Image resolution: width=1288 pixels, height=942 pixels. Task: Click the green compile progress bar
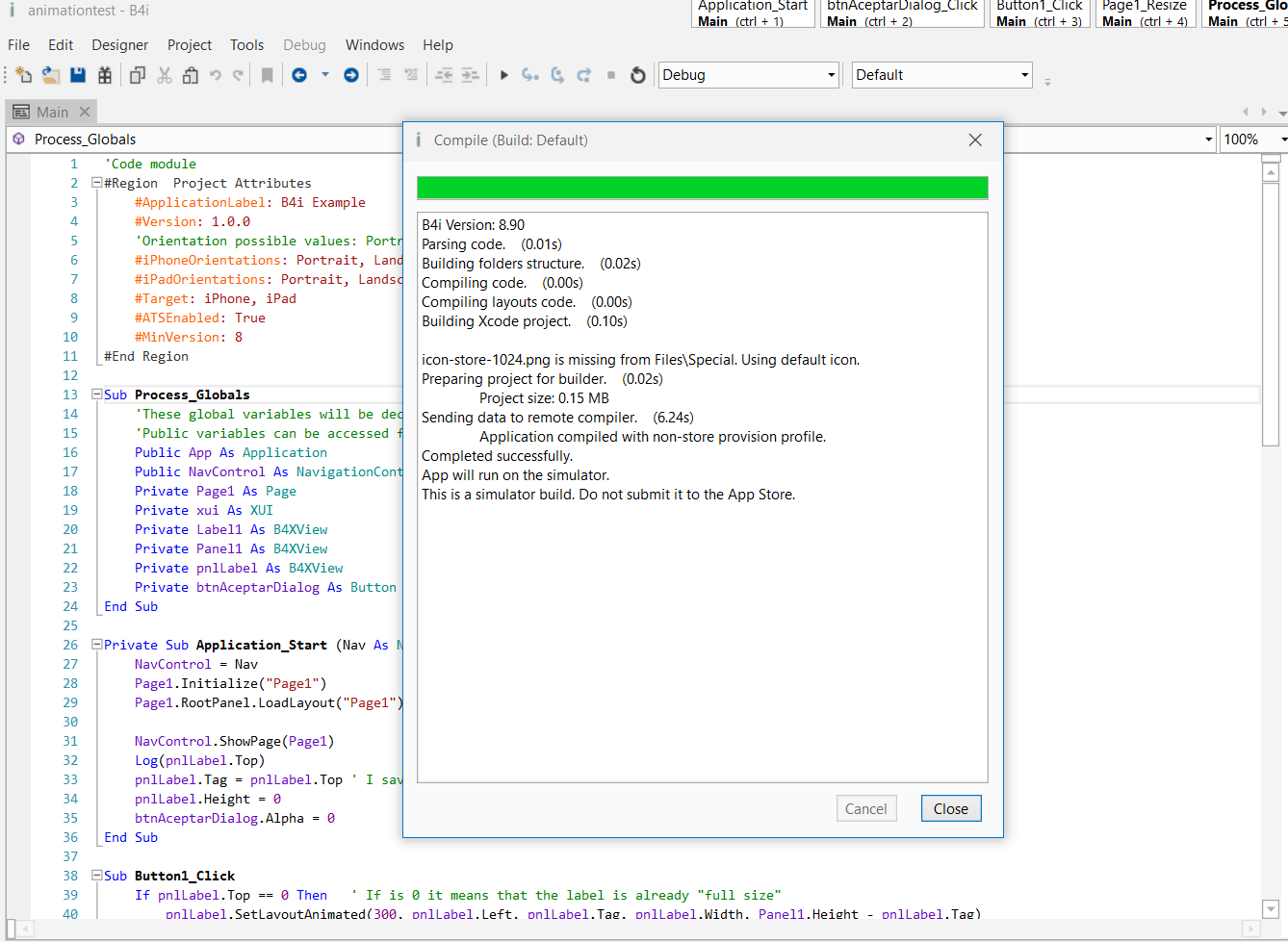(702, 188)
